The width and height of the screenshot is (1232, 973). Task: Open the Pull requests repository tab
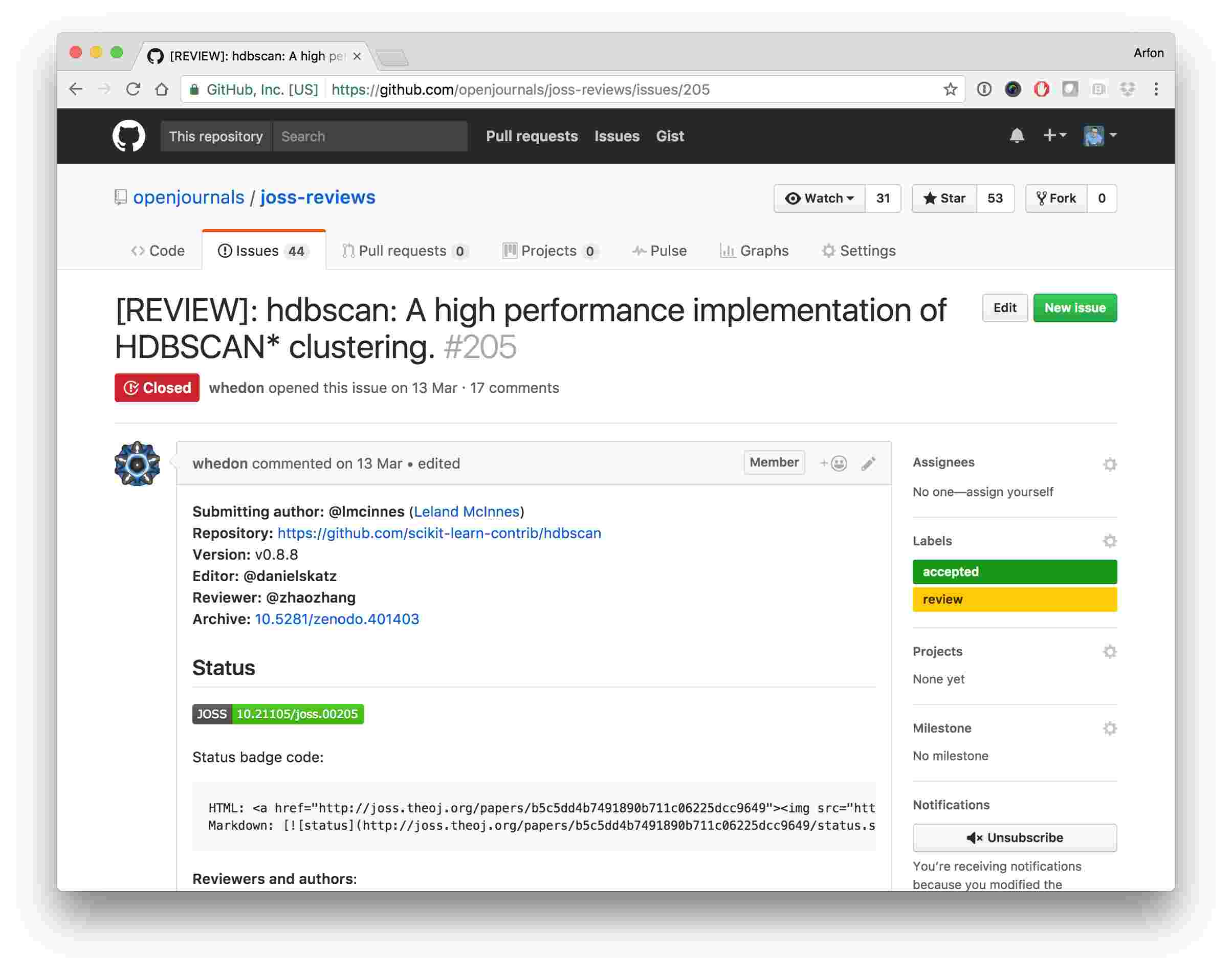click(405, 251)
